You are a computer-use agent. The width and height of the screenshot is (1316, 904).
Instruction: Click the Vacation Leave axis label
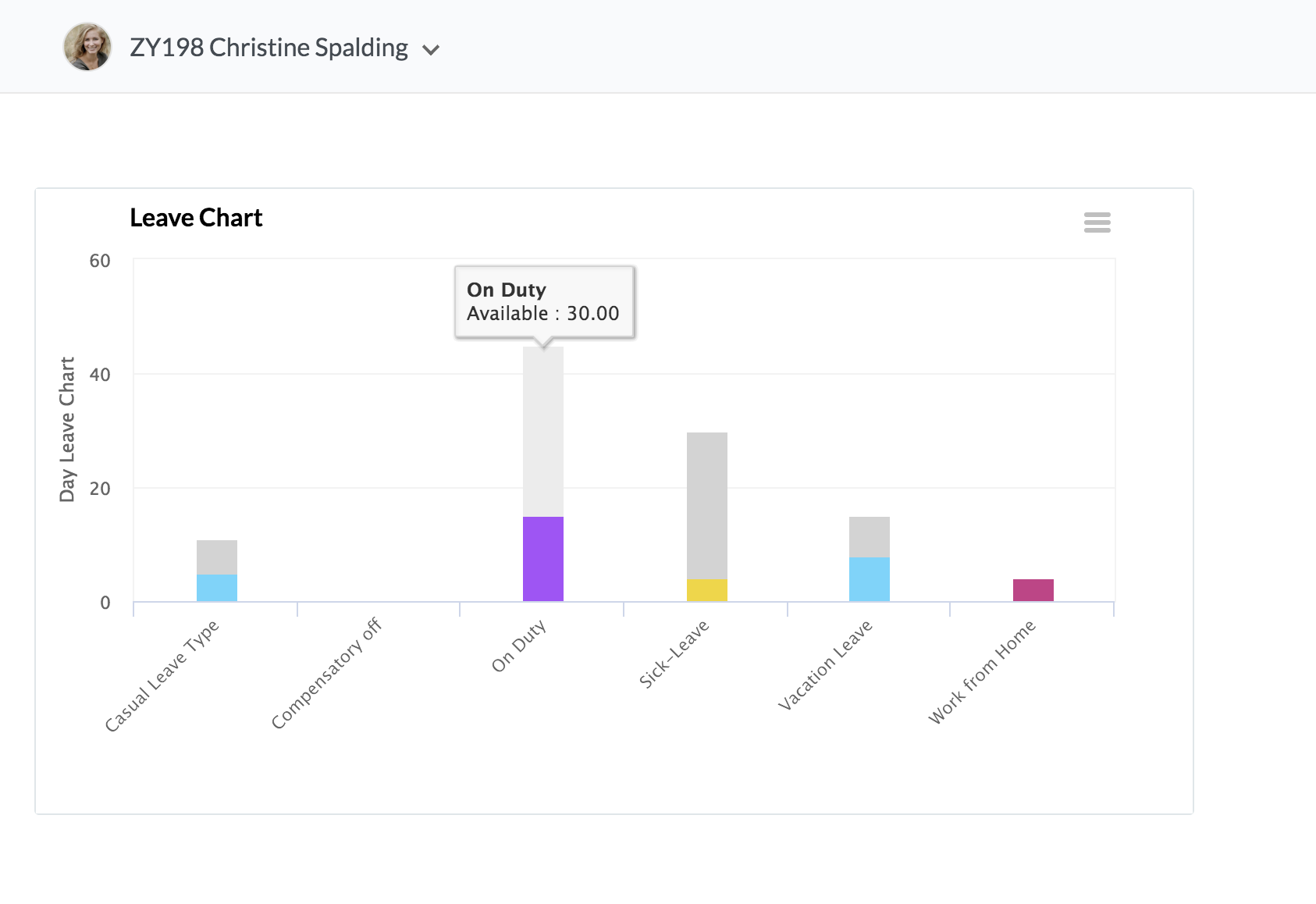point(826,665)
